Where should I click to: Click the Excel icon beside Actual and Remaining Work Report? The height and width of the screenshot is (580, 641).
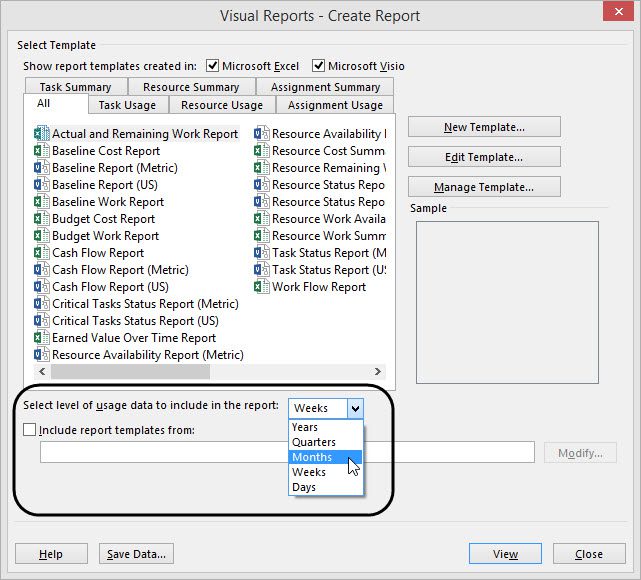(42, 134)
